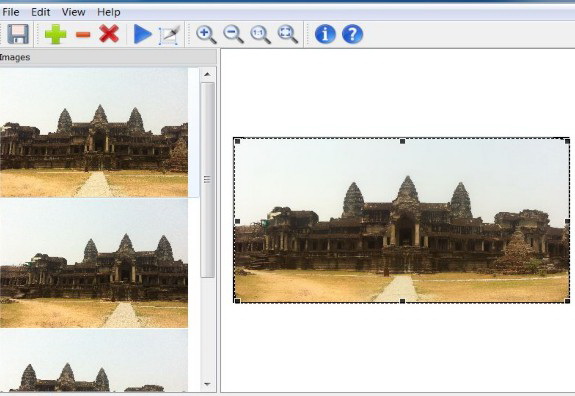Remove selected image with orange minus icon

tap(83, 35)
